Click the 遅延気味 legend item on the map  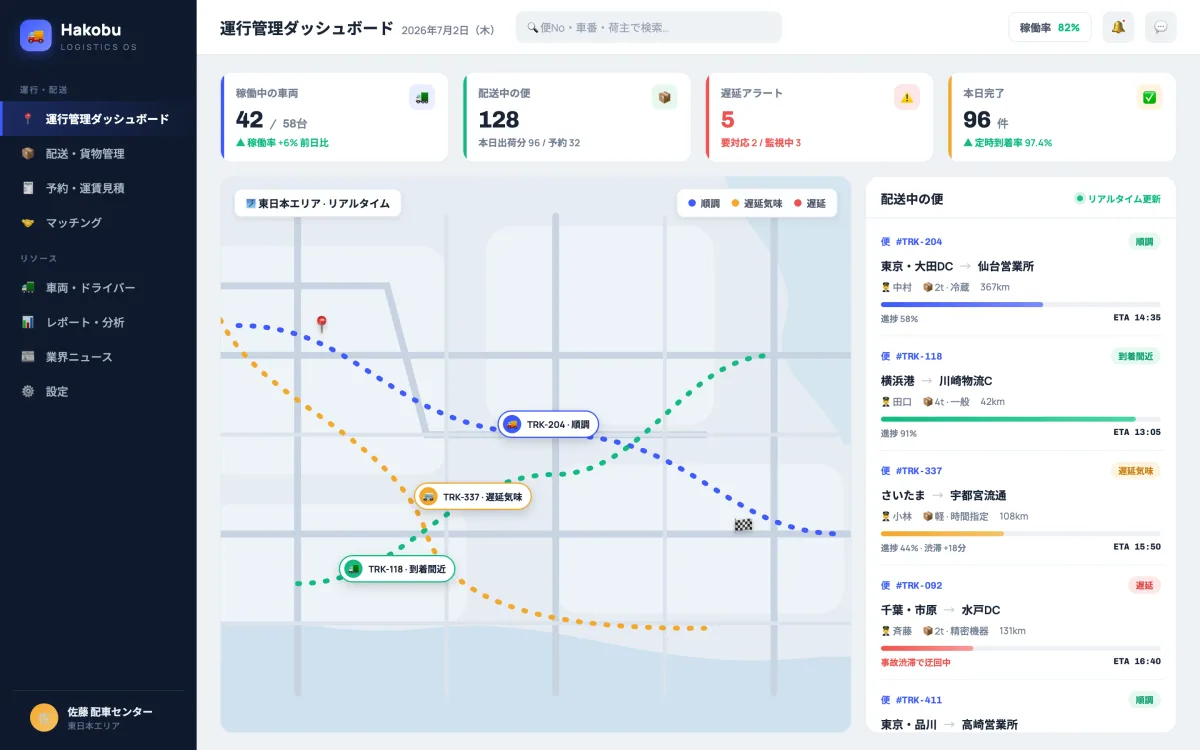pyautogui.click(x=757, y=203)
